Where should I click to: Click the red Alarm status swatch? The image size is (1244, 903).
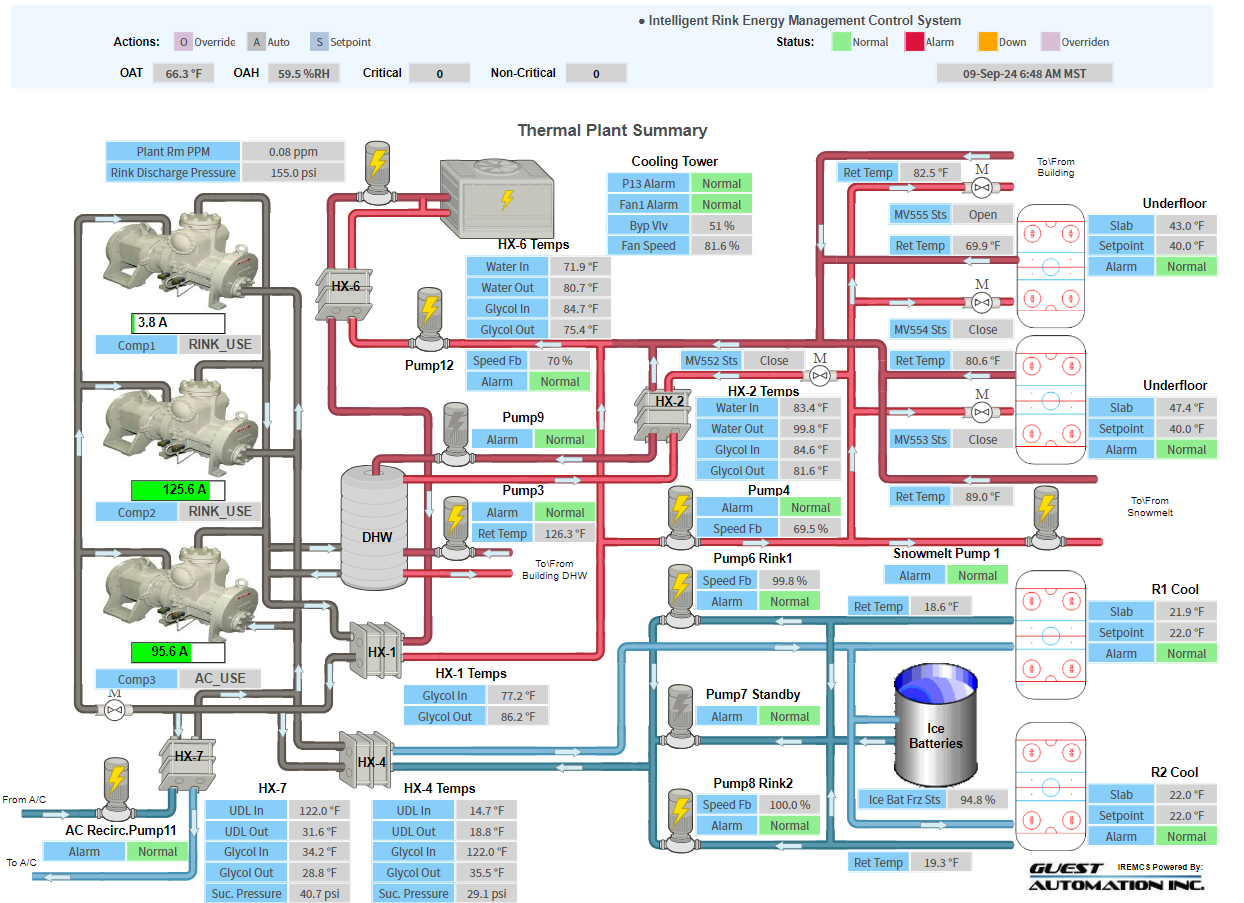point(913,42)
